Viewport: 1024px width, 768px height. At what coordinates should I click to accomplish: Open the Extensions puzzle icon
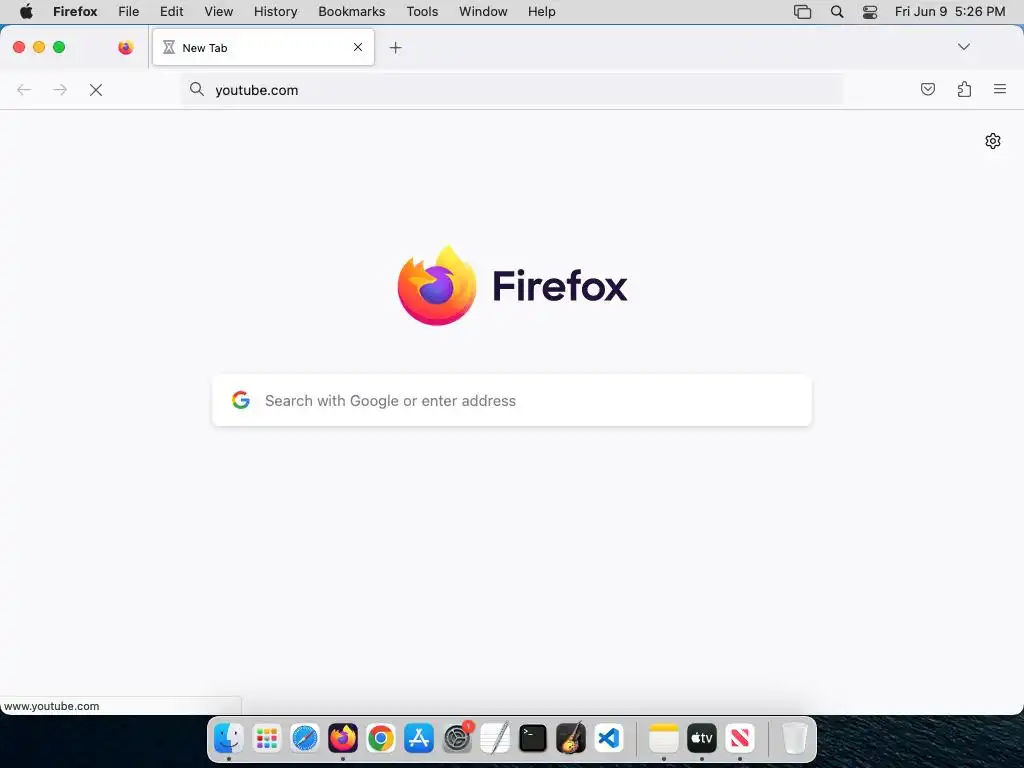click(964, 89)
